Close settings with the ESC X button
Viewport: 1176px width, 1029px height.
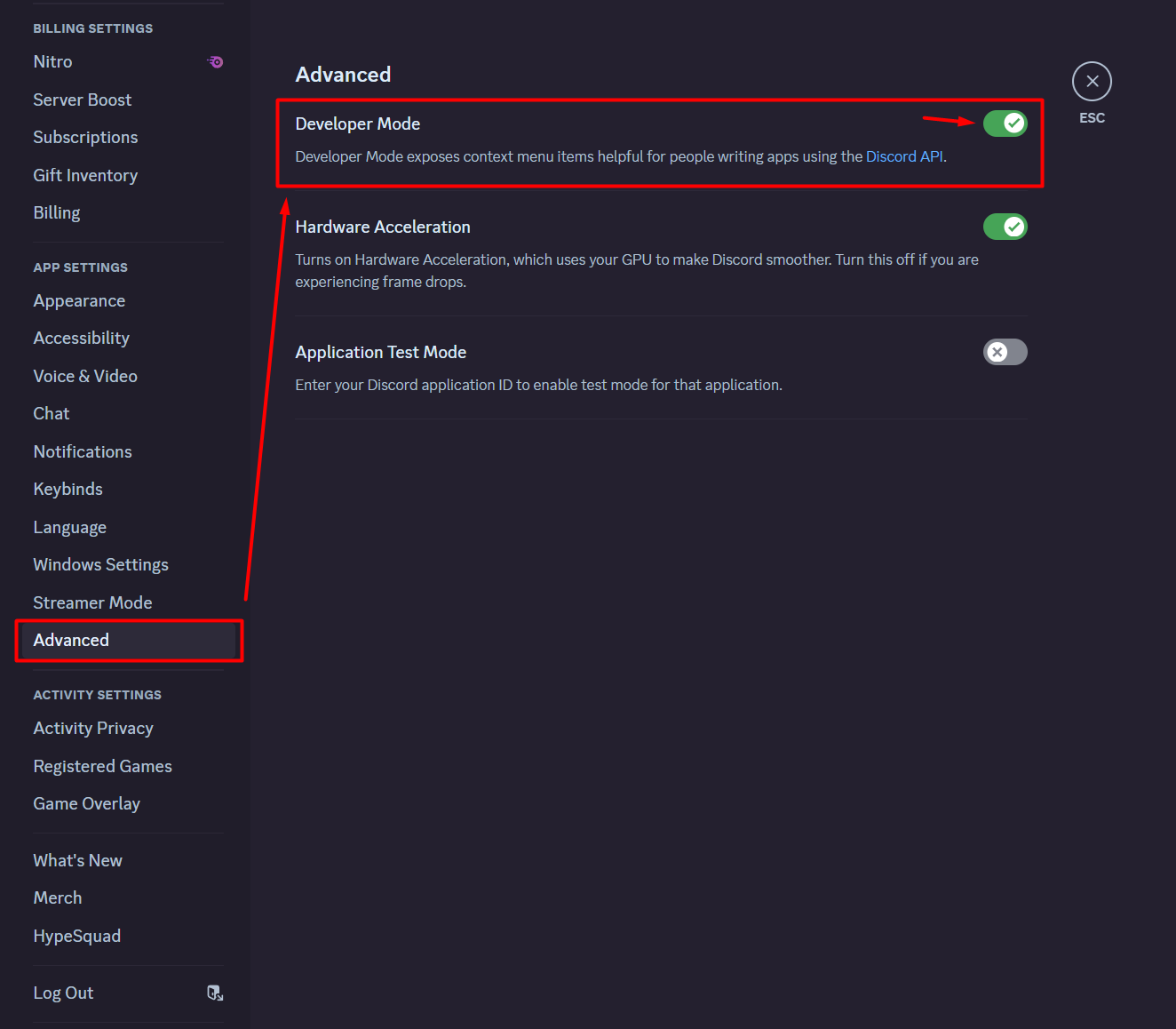point(1092,82)
